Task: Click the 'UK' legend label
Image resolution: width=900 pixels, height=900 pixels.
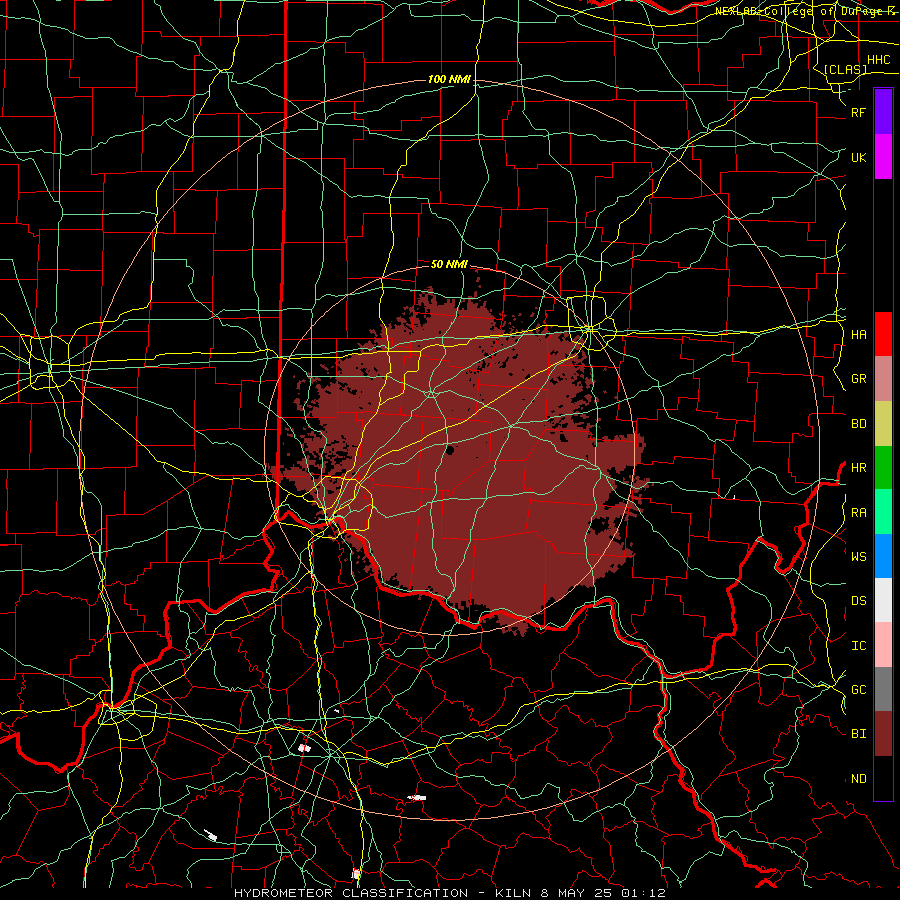Action: point(858,157)
